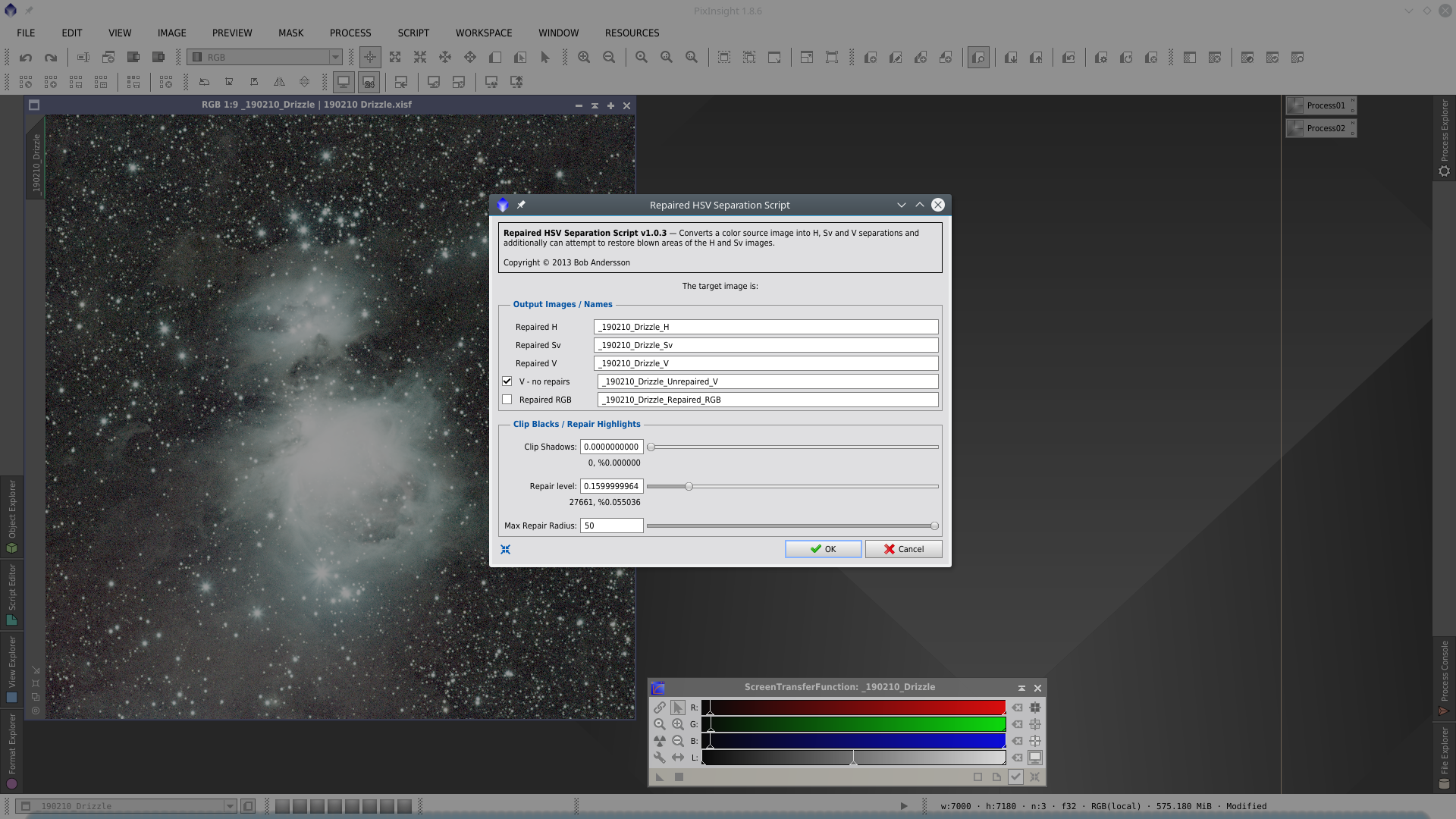Screen dimensions: 1456x819
Task: Uncheck the 'V - no repairs' checkbox
Action: point(507,381)
